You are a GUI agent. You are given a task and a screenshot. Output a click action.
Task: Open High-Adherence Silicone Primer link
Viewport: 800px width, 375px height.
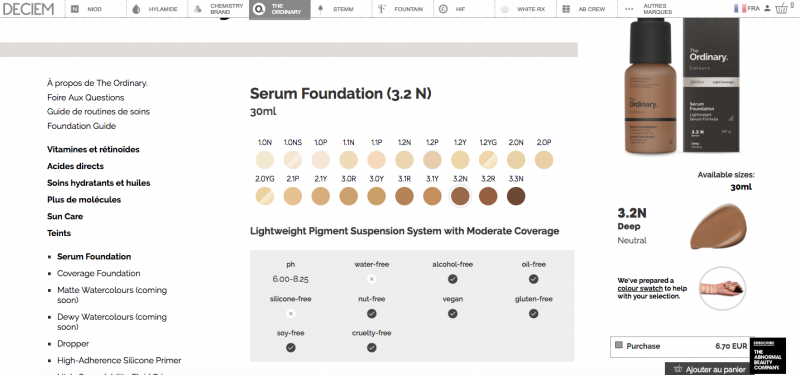pos(119,360)
